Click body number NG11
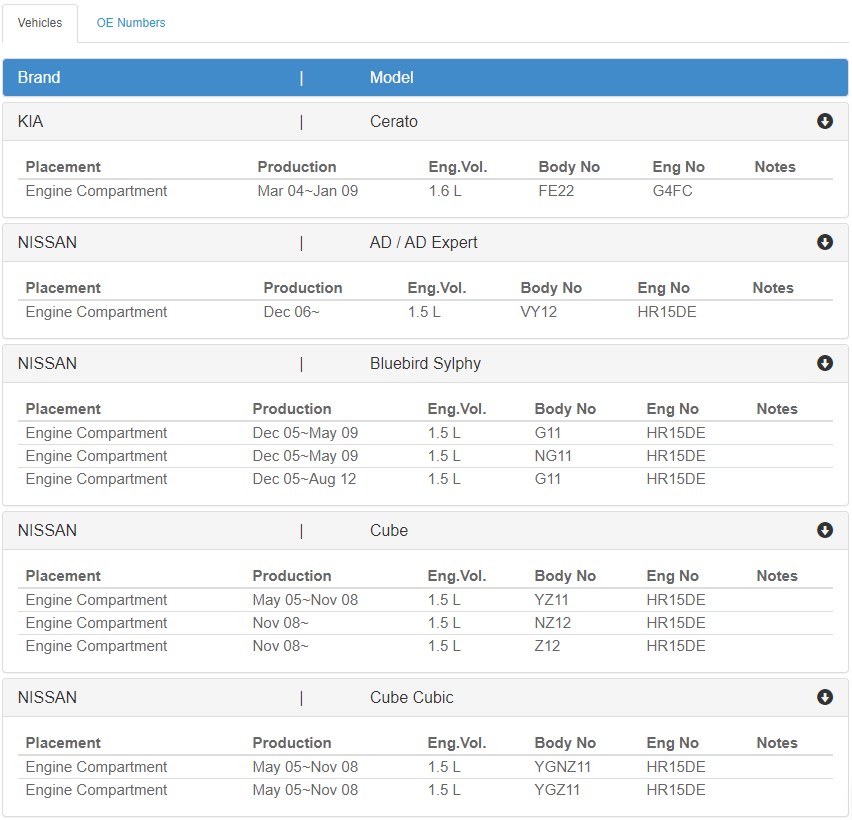 [553, 456]
